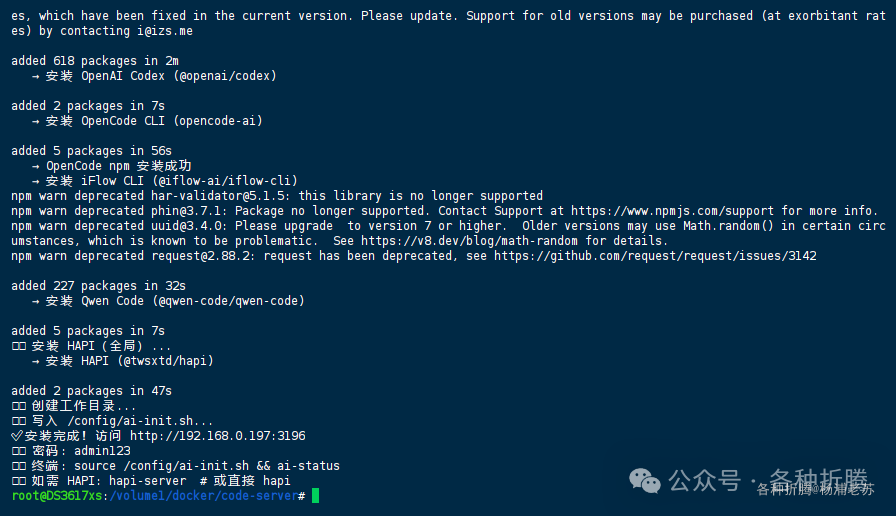
Task: Click the green checkmark before 安装完成
Action: point(17,436)
